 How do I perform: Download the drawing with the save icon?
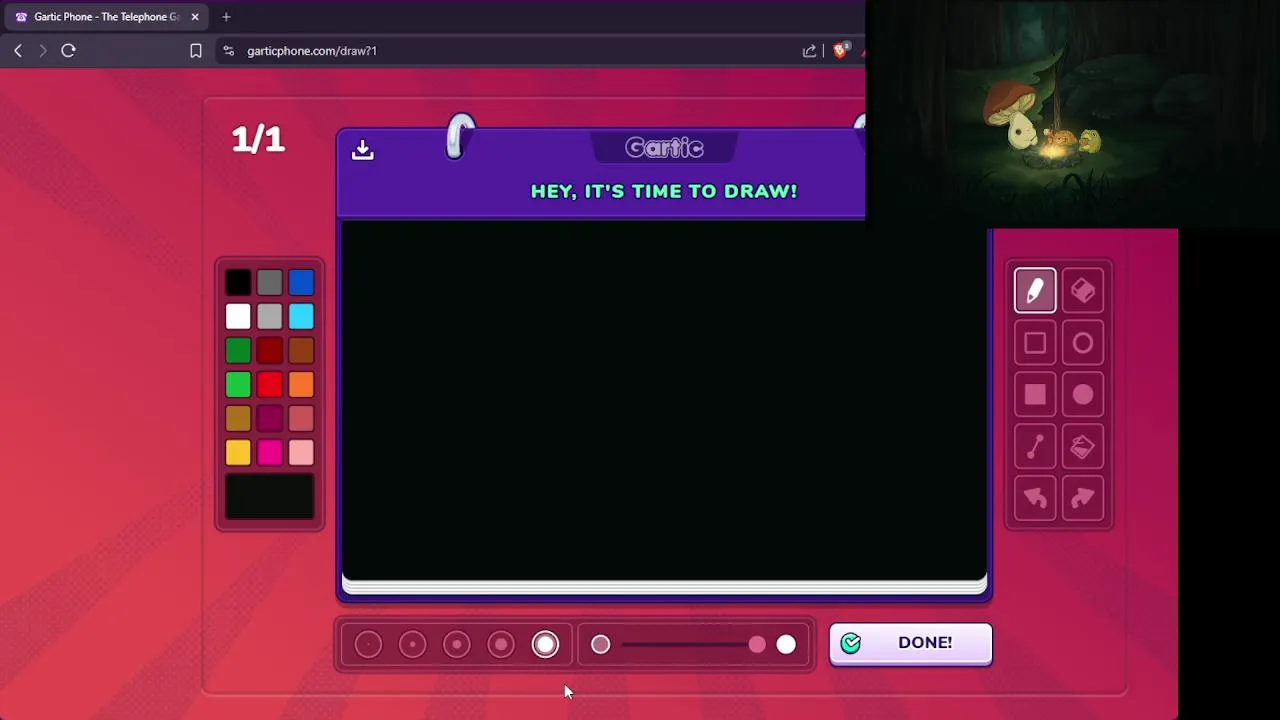[362, 149]
